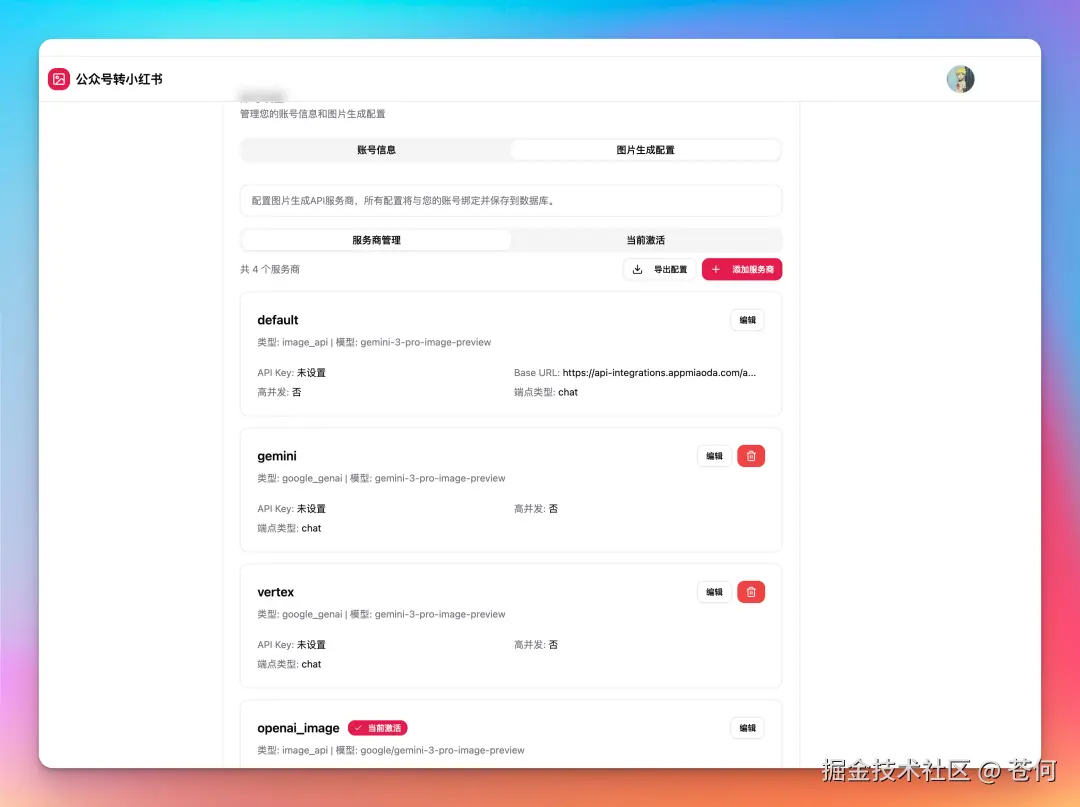Click the 添加服务商 button
The height and width of the screenshot is (807, 1080).
point(742,269)
